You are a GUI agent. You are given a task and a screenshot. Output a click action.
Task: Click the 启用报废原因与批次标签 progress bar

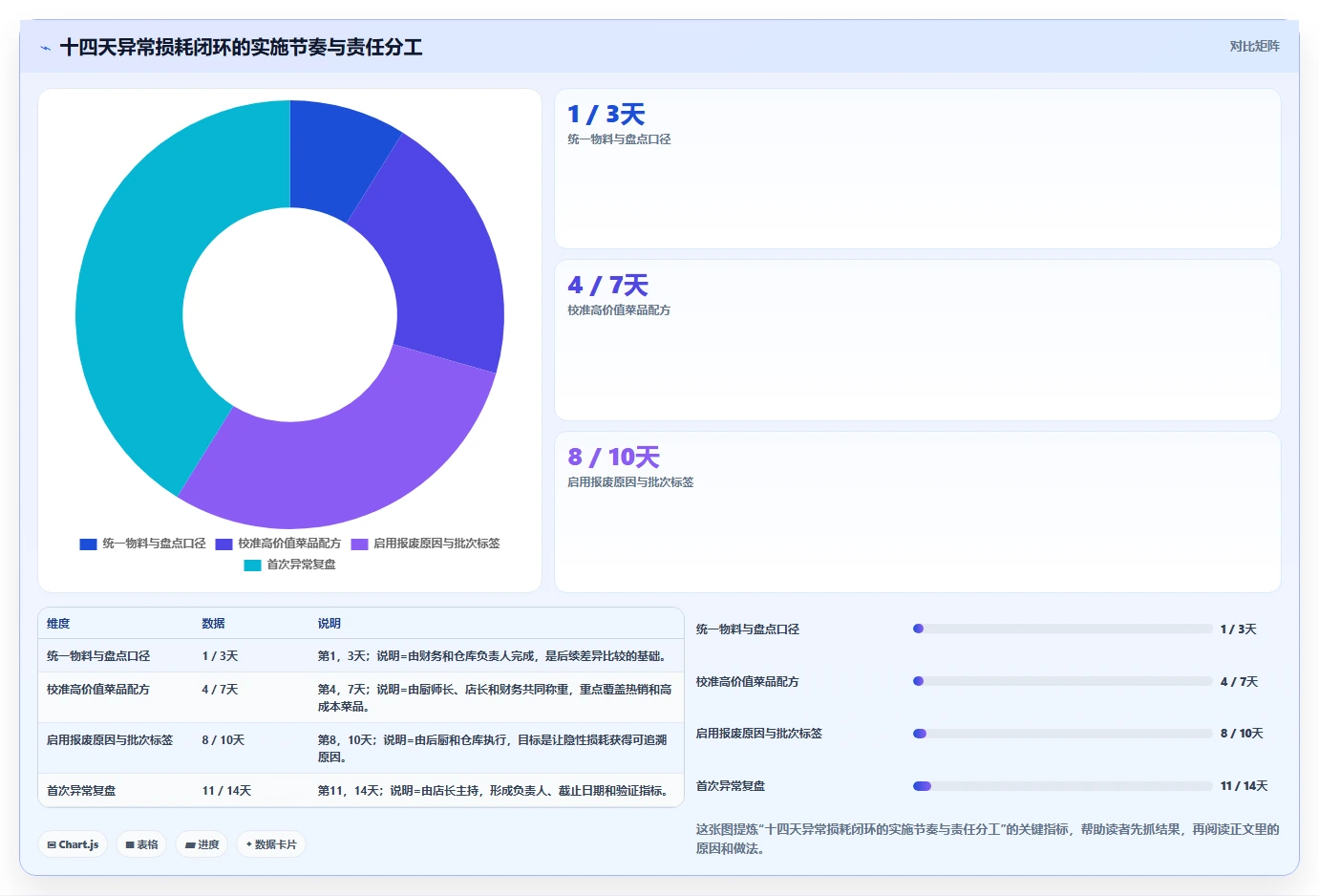click(x=1063, y=734)
